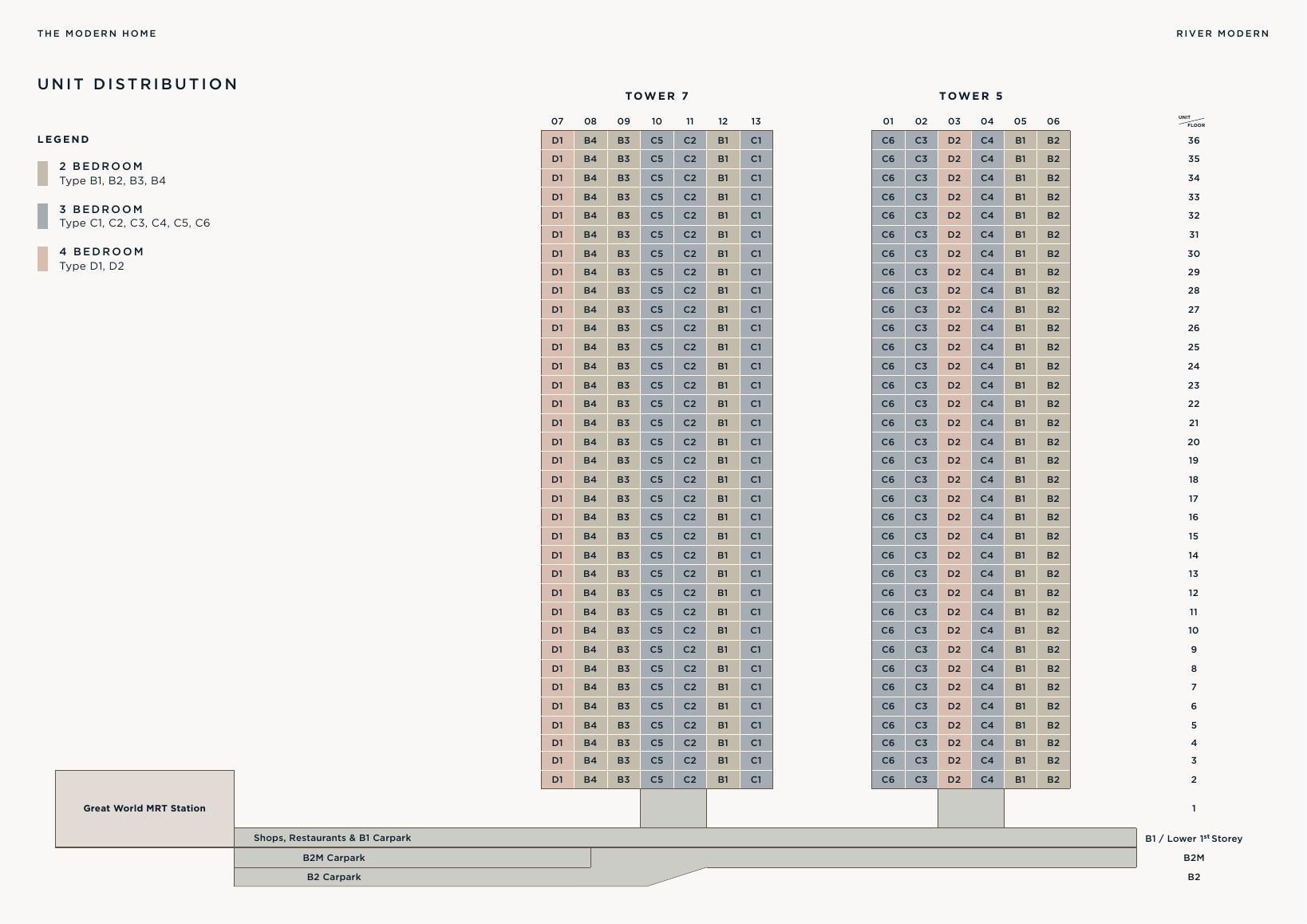This screenshot has height=924, width=1307.
Task: Click Tower 5 column header 02
Action: [921, 121]
